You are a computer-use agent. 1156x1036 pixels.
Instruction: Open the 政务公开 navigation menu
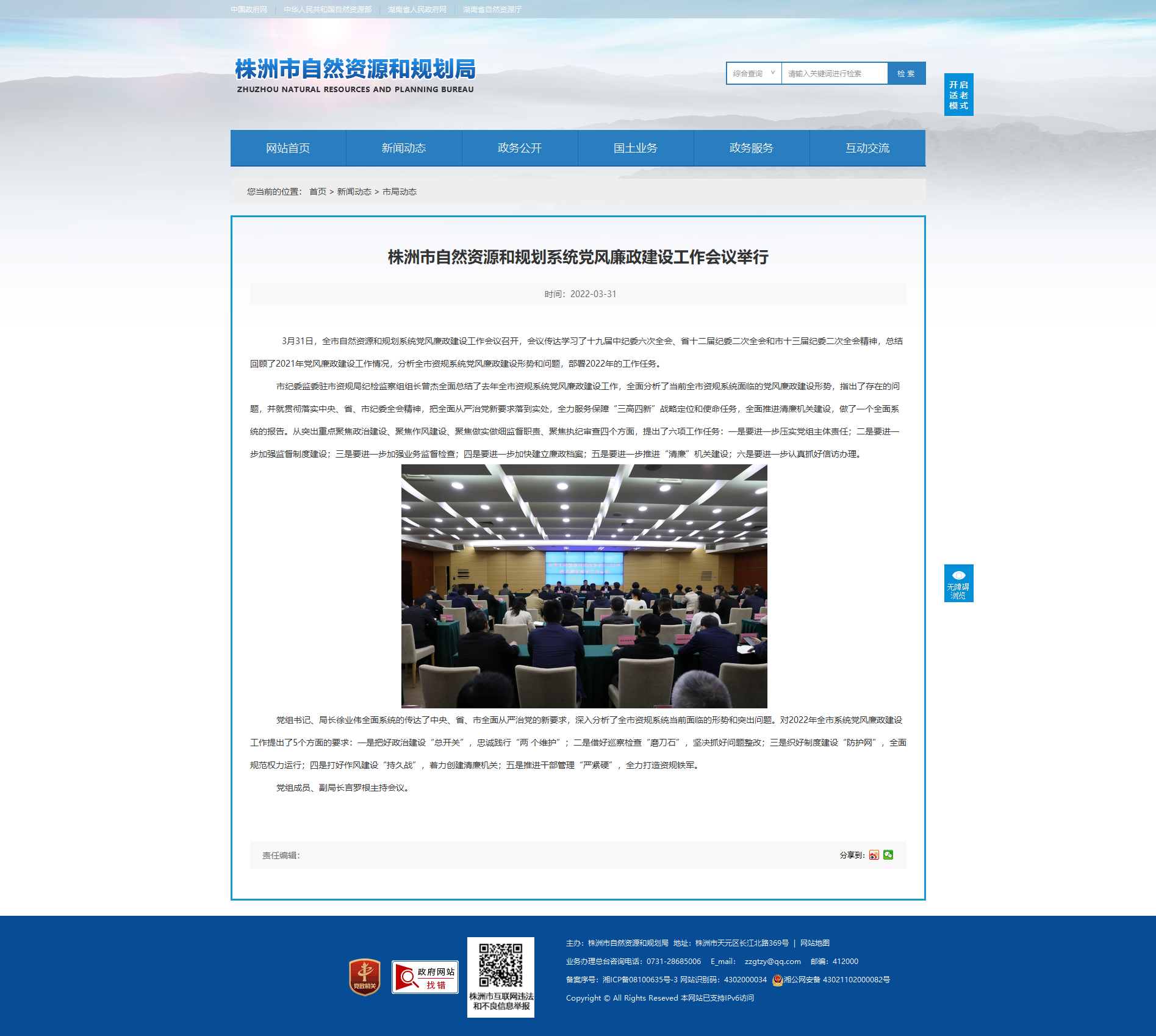(x=520, y=148)
